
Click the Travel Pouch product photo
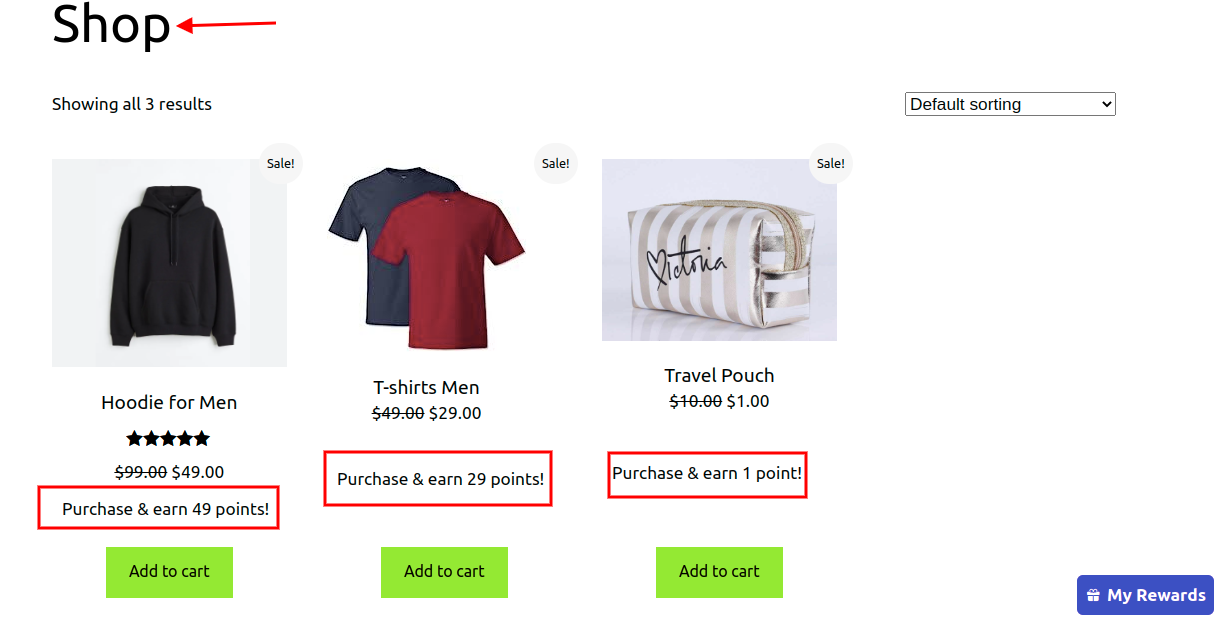click(719, 250)
